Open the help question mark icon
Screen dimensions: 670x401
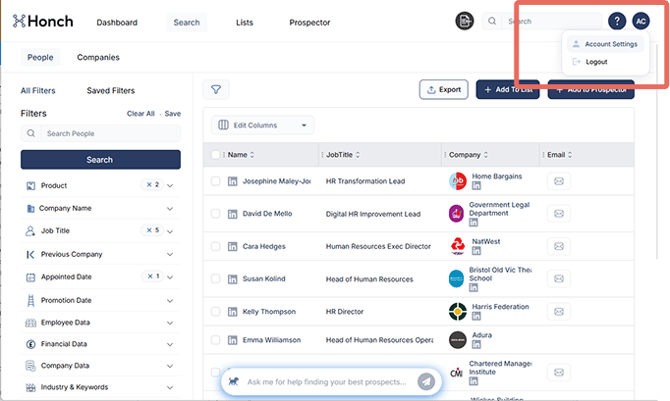[x=617, y=21]
